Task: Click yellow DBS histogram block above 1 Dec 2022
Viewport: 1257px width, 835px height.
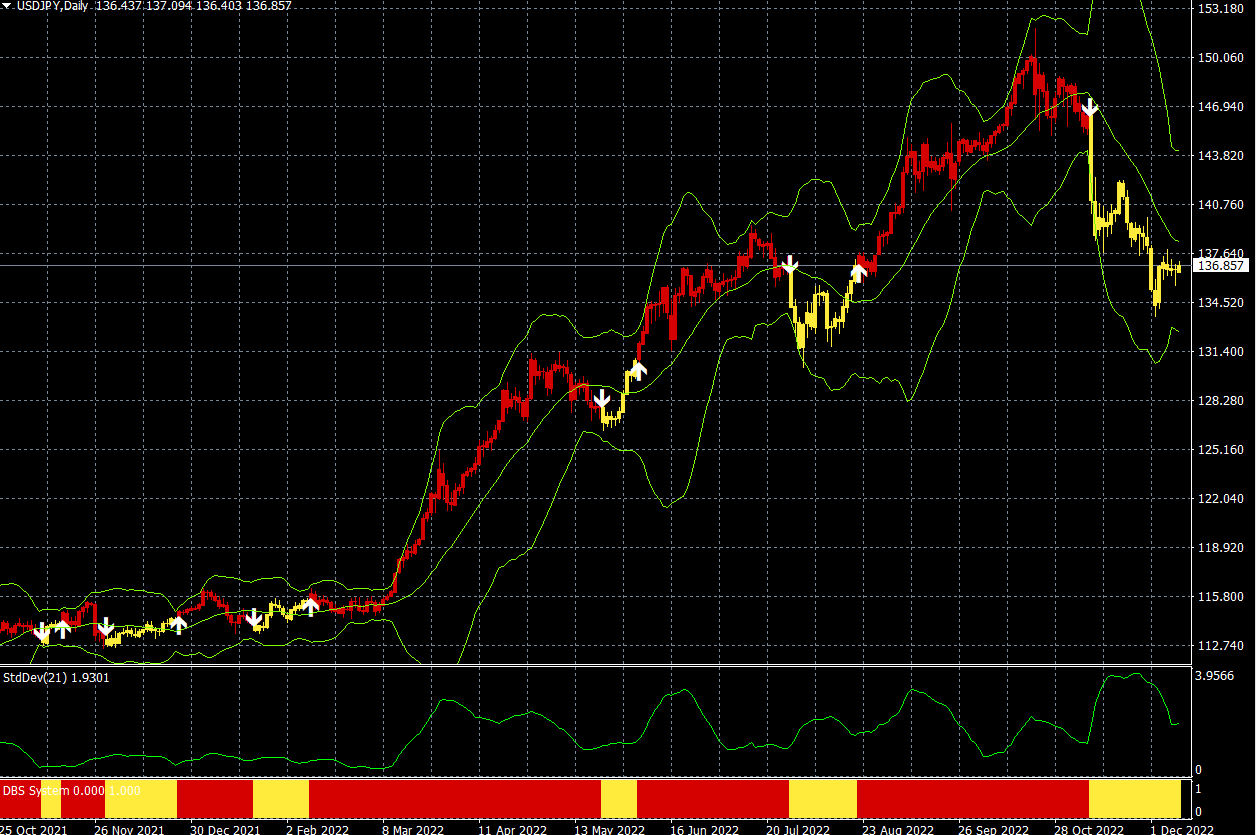Action: [1135, 799]
